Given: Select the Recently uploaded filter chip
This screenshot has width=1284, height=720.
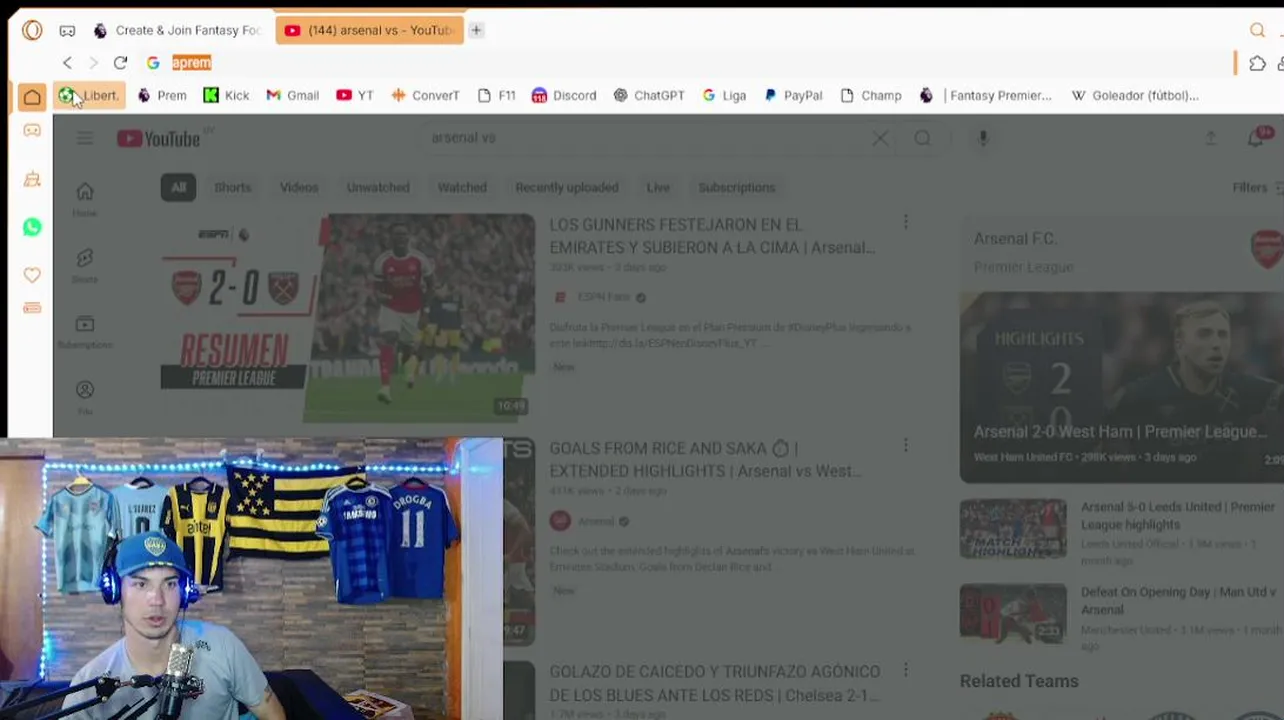Looking at the screenshot, I should 567,187.
